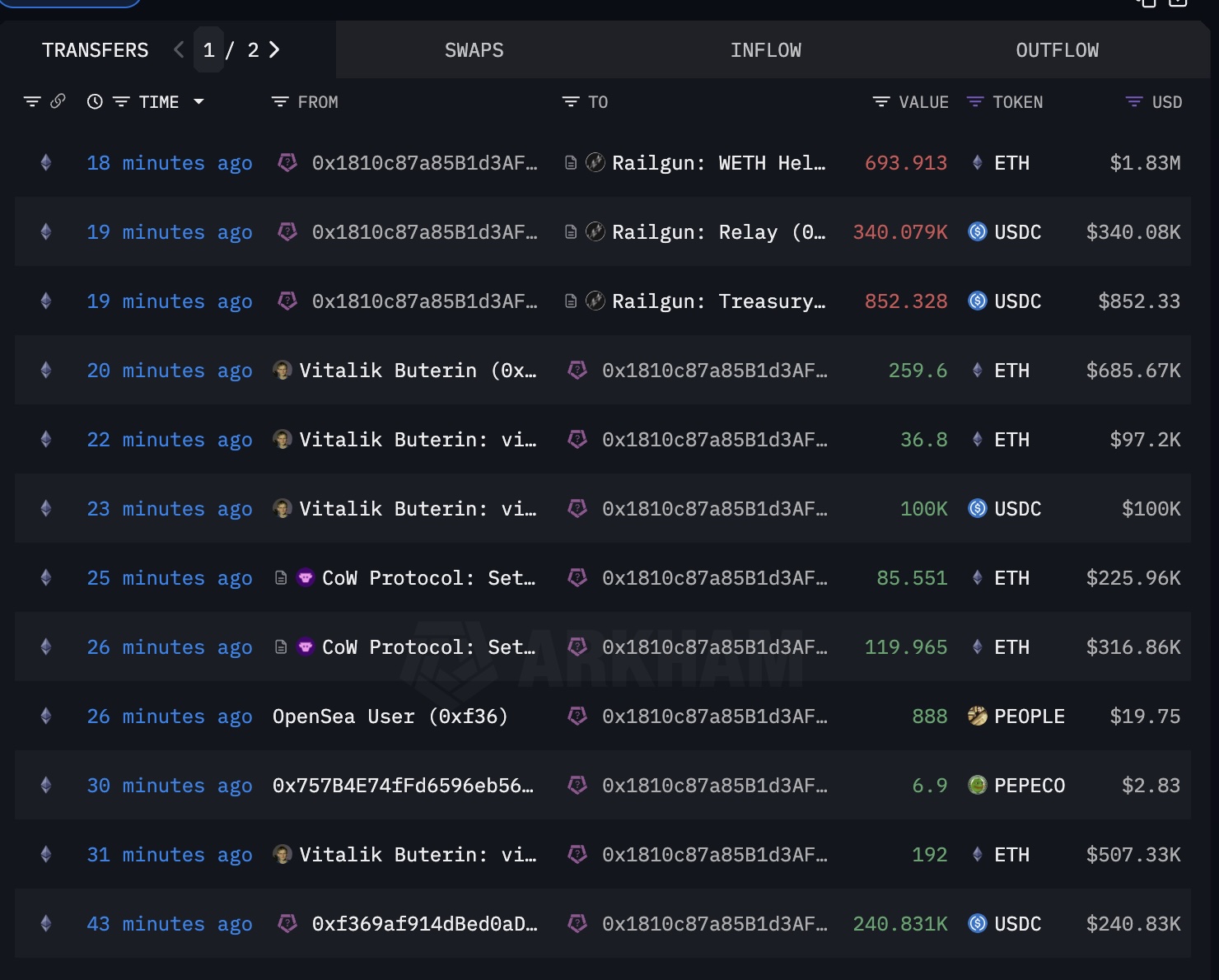The image size is (1219, 980).
Task: Click PEPECO token label
Action: click(x=1030, y=786)
